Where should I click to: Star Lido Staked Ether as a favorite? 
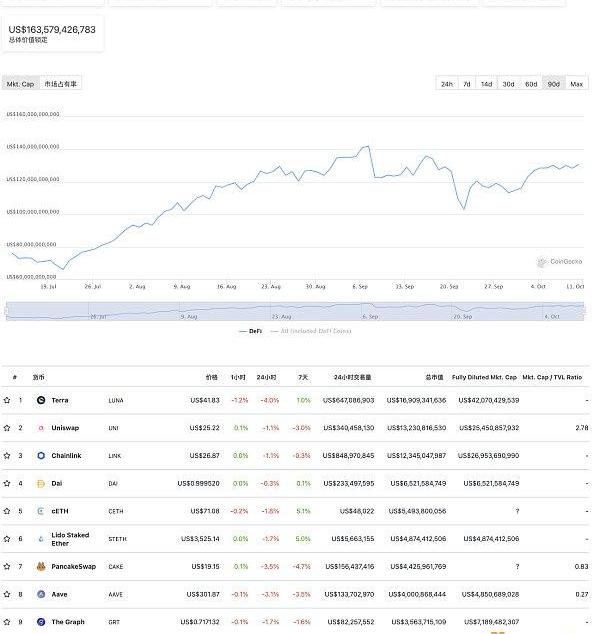[7, 539]
